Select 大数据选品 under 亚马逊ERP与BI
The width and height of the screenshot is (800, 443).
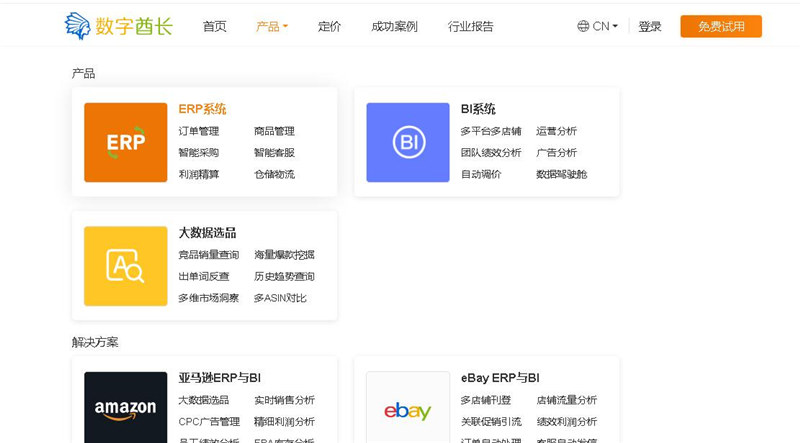[x=204, y=400]
